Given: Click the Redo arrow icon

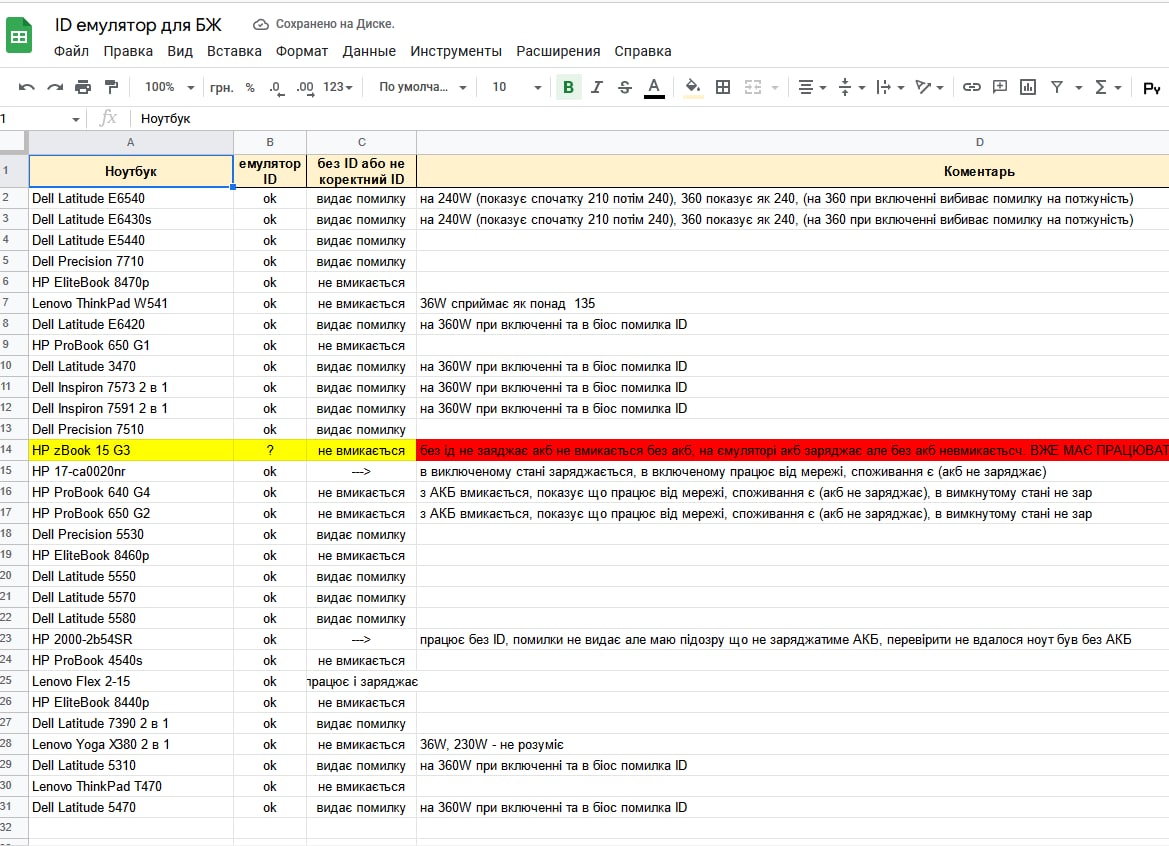Looking at the screenshot, I should pyautogui.click(x=54, y=87).
